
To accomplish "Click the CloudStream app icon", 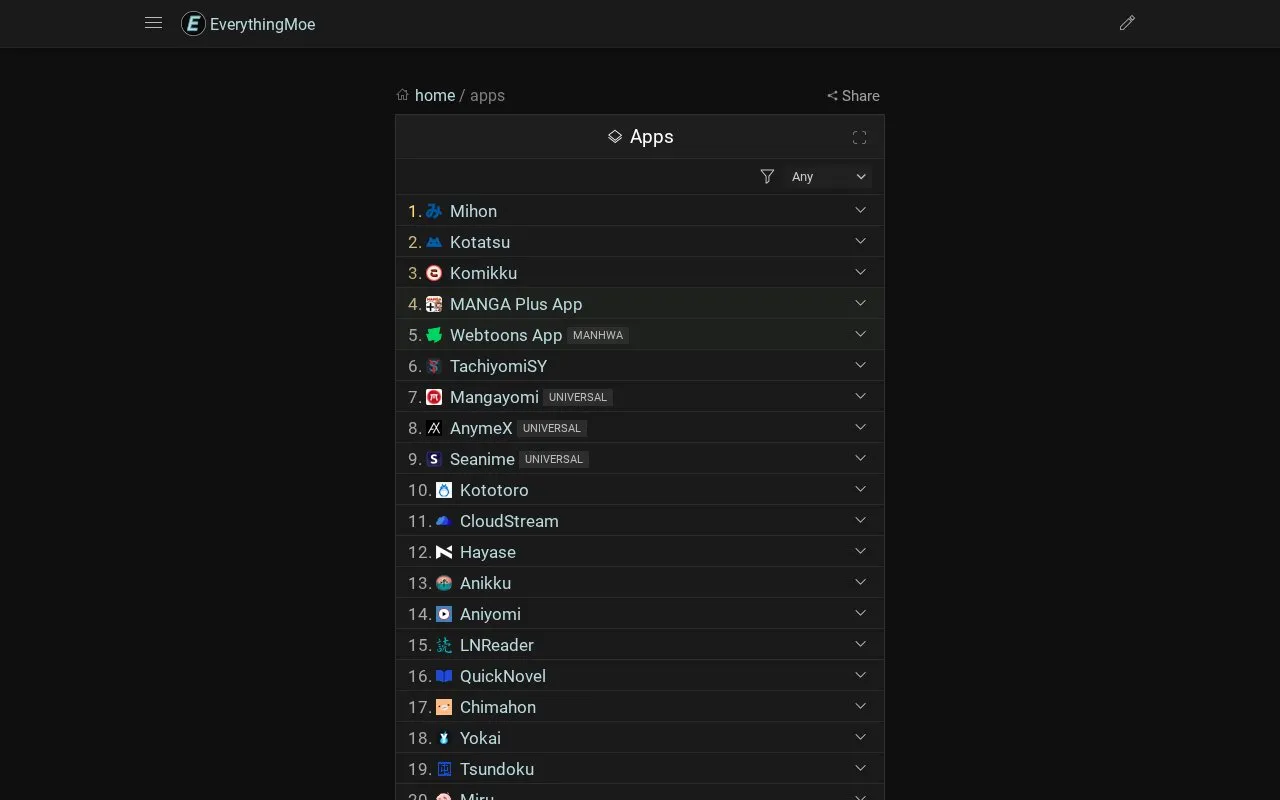I will pos(444,521).
